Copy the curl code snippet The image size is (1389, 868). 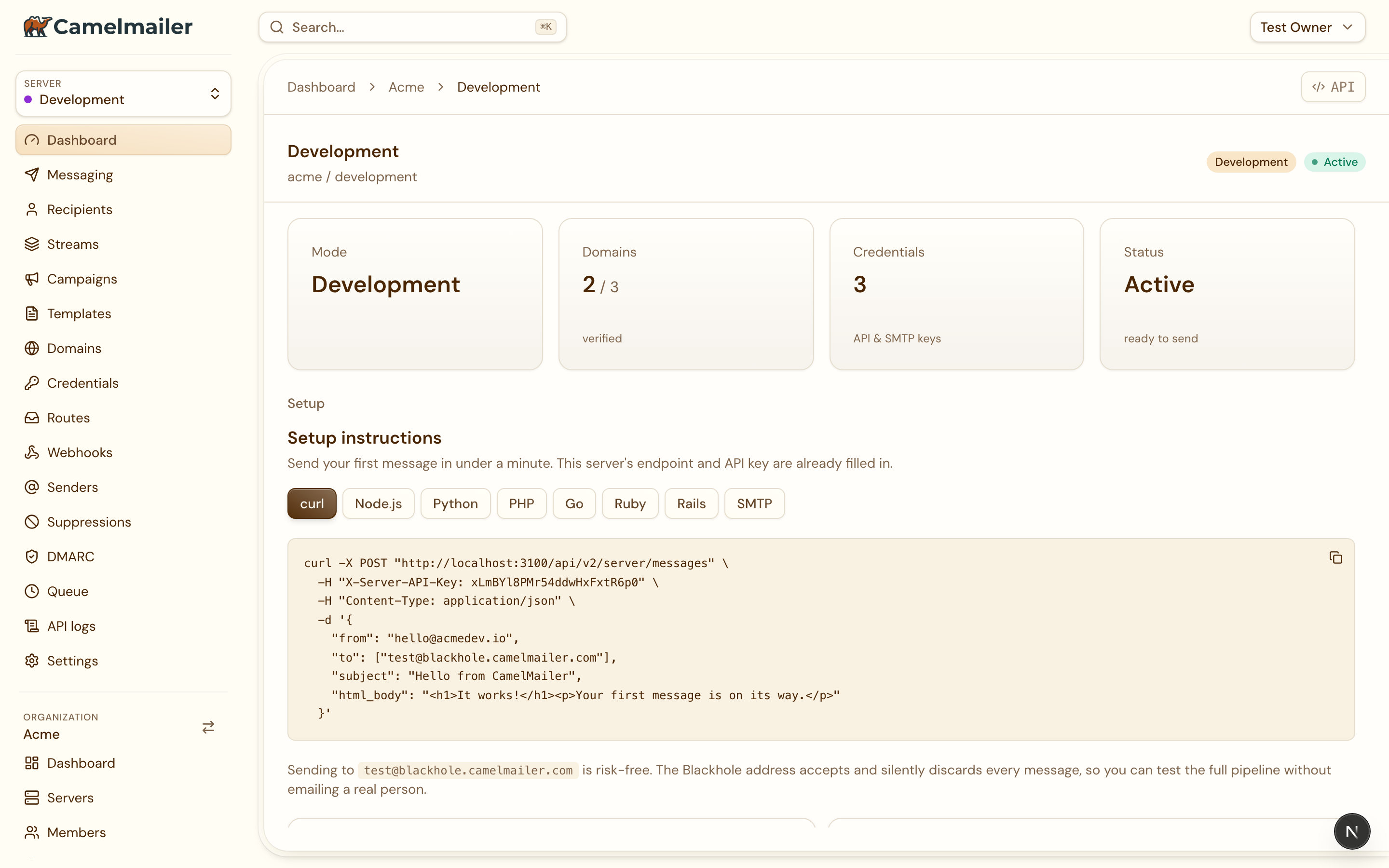(1335, 557)
